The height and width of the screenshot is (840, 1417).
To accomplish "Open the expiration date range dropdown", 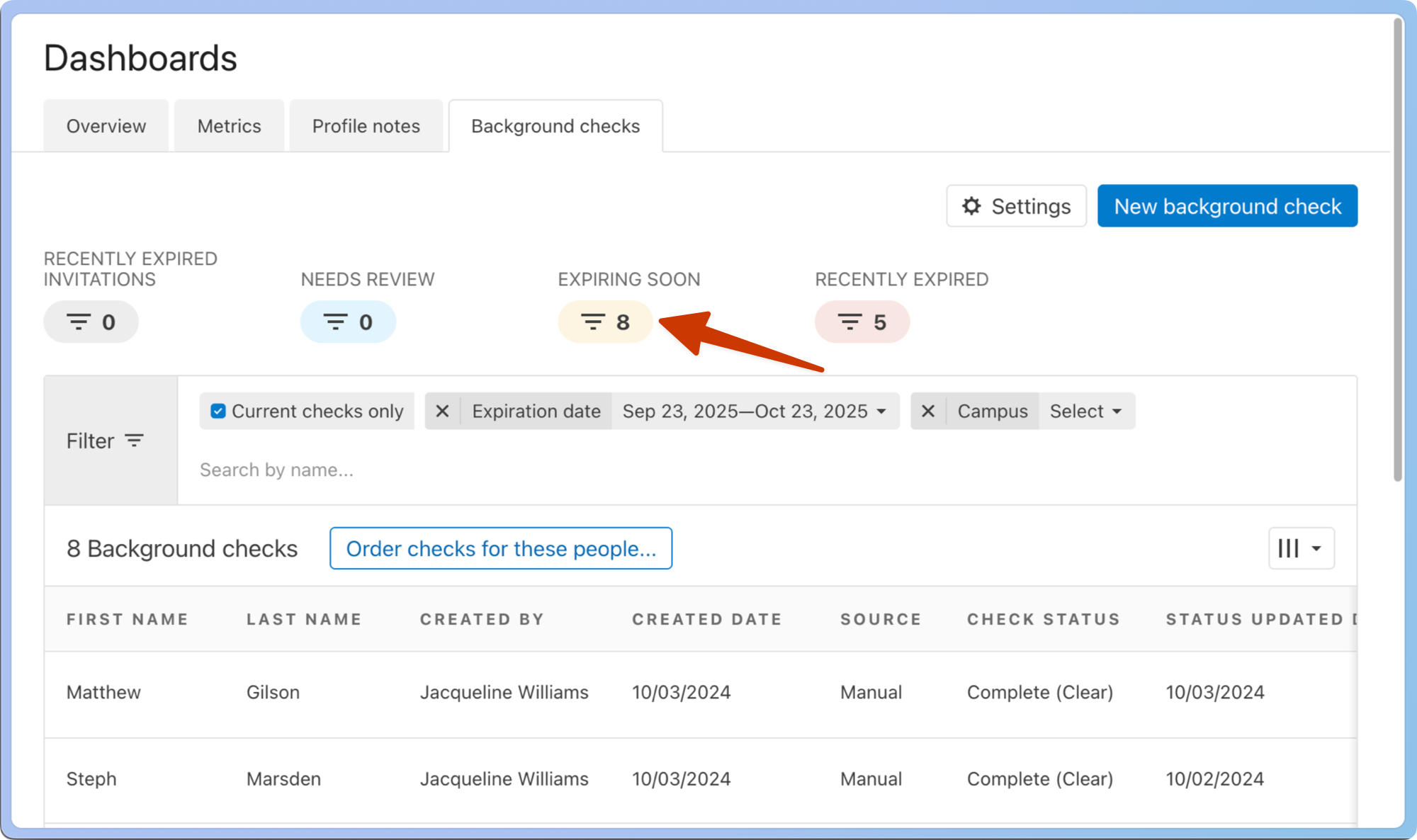I will click(x=755, y=412).
